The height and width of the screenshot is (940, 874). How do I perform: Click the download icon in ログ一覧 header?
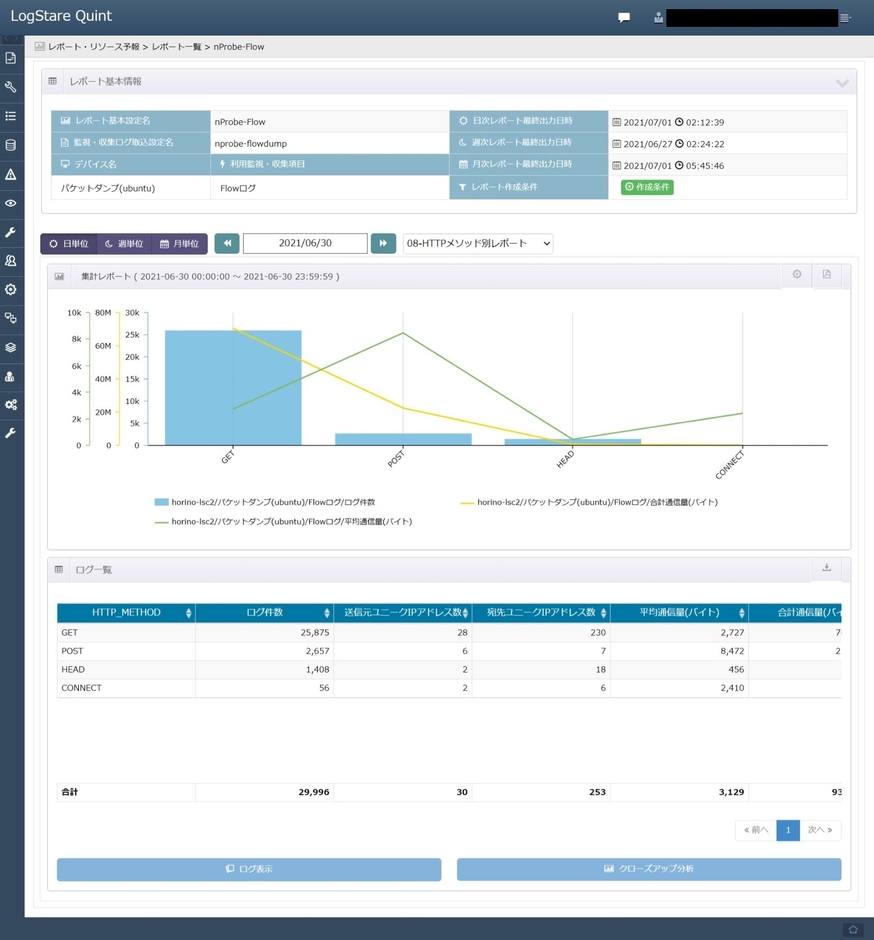[x=826, y=568]
